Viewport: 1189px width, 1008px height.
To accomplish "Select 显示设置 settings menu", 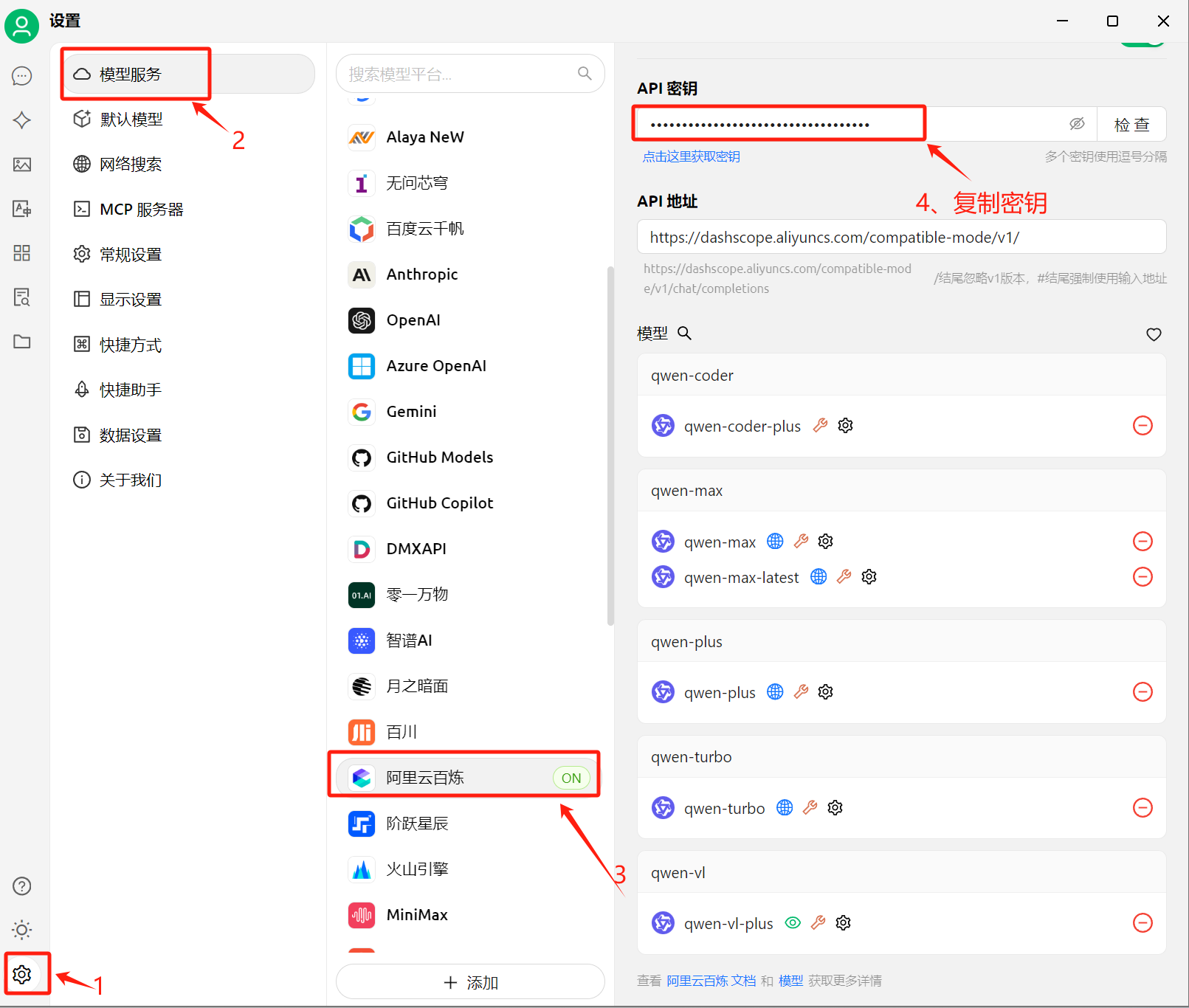I will click(189, 300).
